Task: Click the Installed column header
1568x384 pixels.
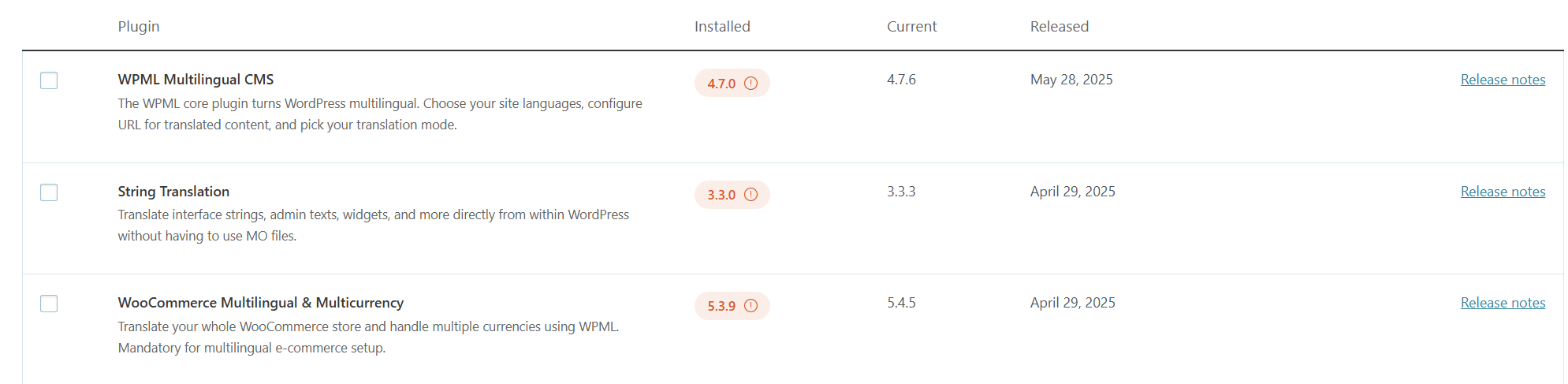Action: 722,26
